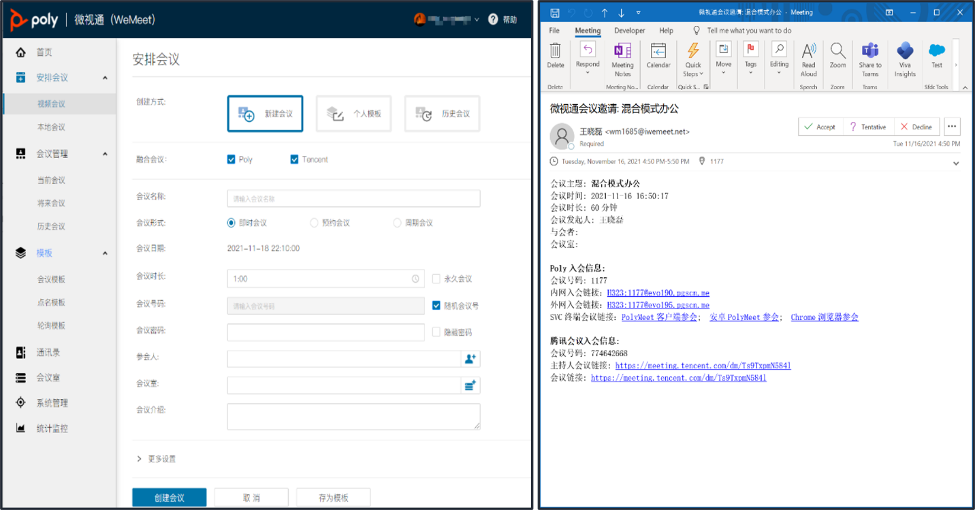Open the Quick Steps lightning icon
977x510 pixels.
tap(693, 51)
